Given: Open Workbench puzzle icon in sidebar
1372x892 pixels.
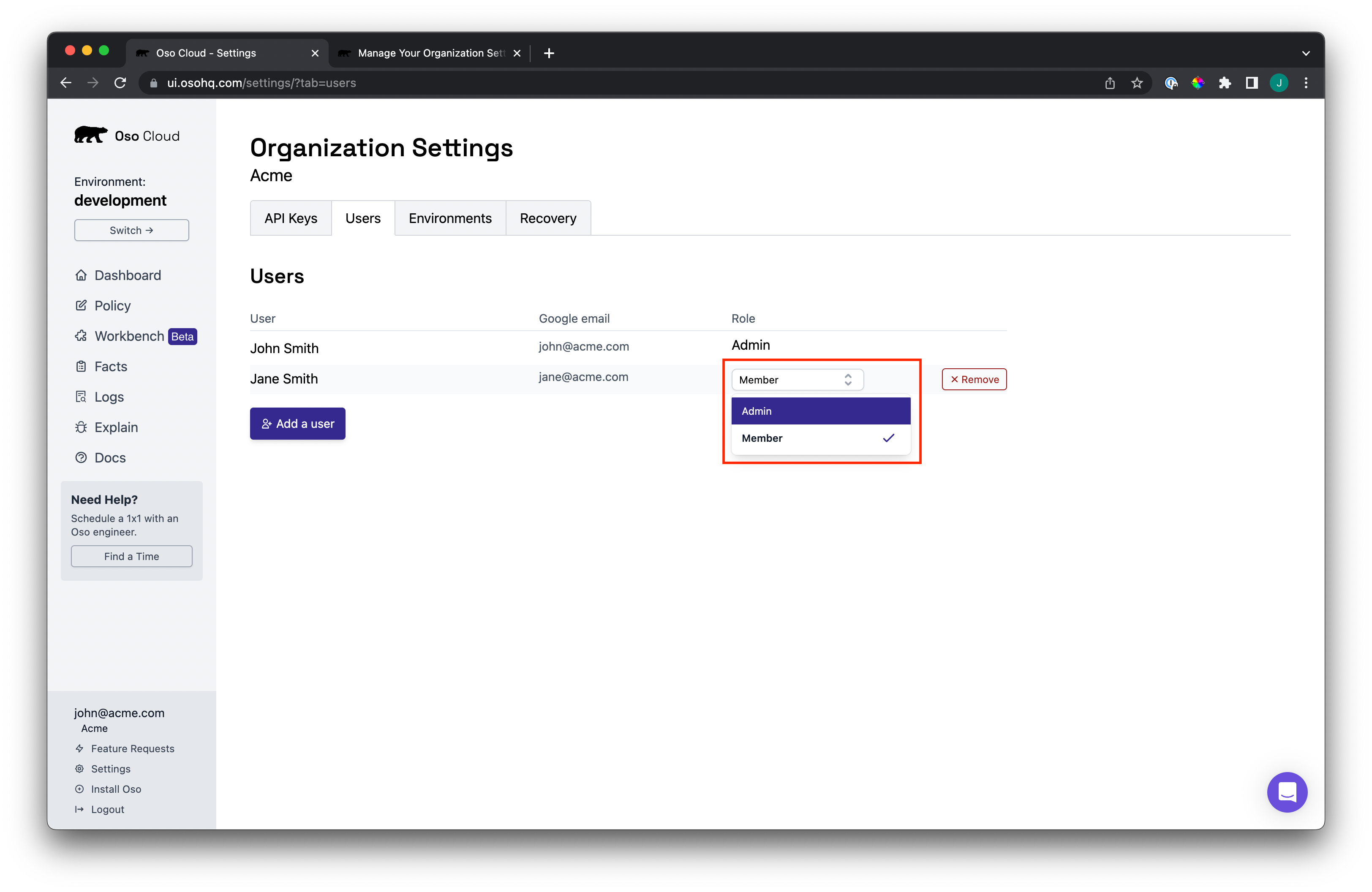Looking at the screenshot, I should coord(81,336).
